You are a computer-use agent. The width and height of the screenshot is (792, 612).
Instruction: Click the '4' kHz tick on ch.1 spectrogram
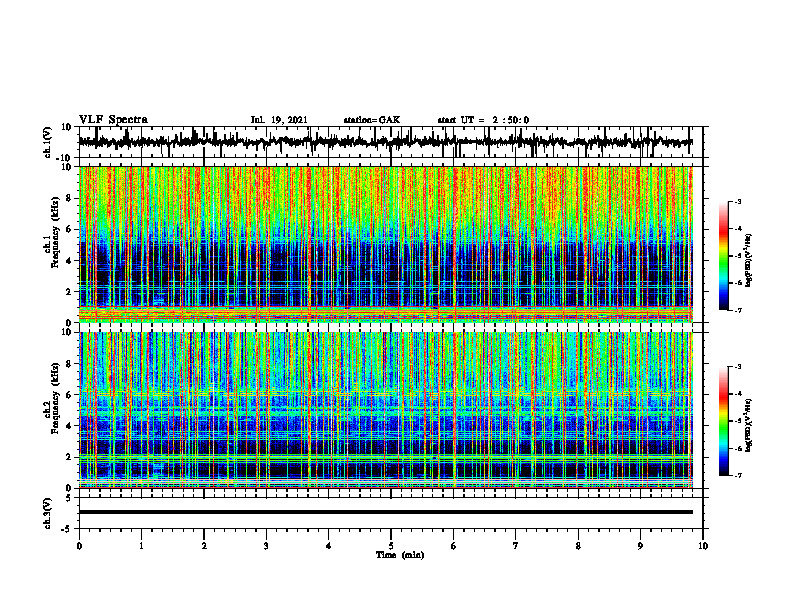pyautogui.click(x=70, y=261)
